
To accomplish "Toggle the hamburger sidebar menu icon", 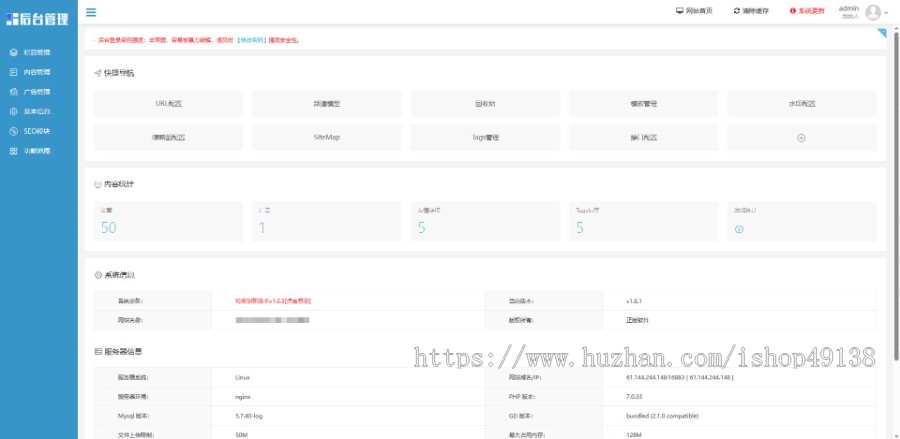I will click(91, 12).
